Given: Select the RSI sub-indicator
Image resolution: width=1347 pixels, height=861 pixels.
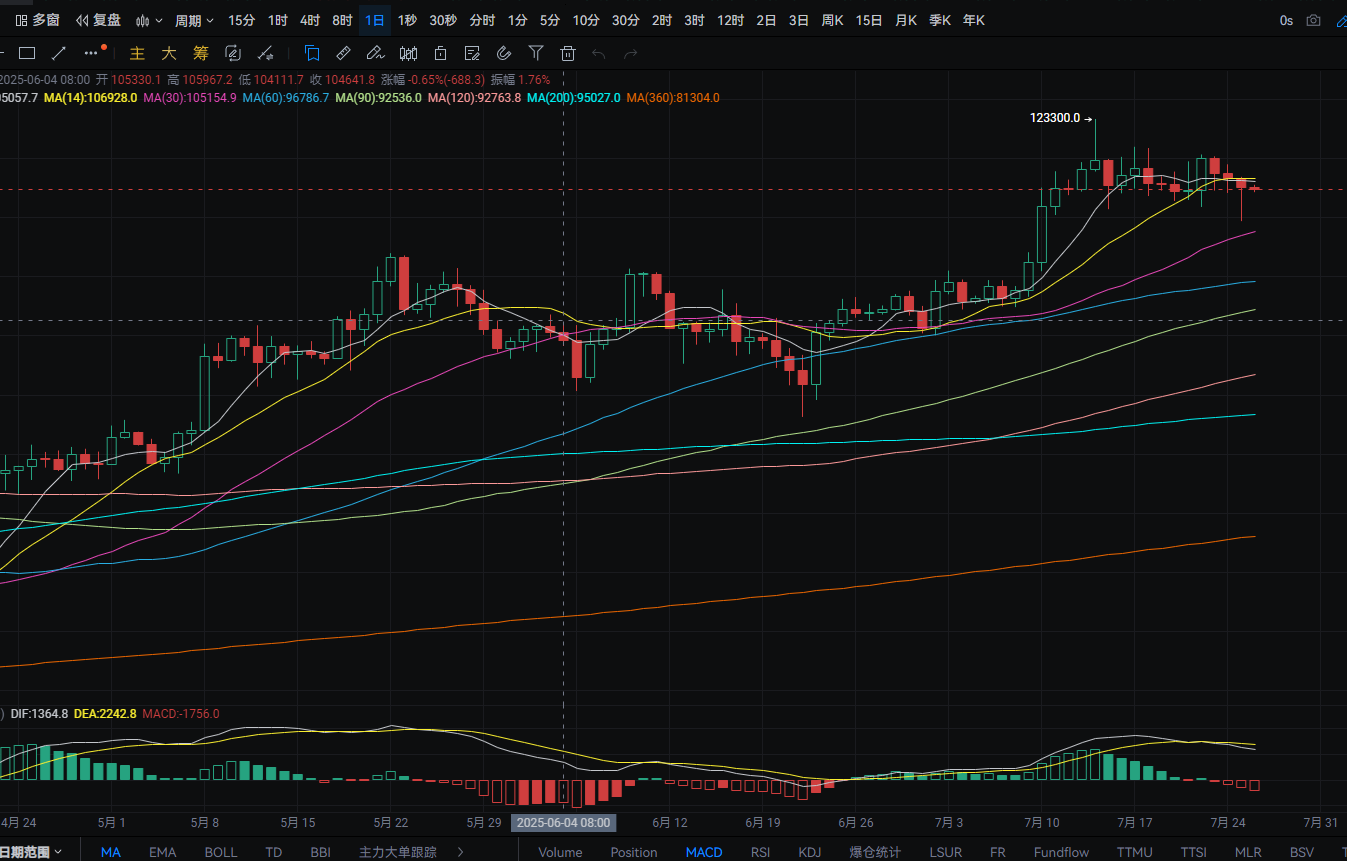Looking at the screenshot, I should pyautogui.click(x=761, y=852).
